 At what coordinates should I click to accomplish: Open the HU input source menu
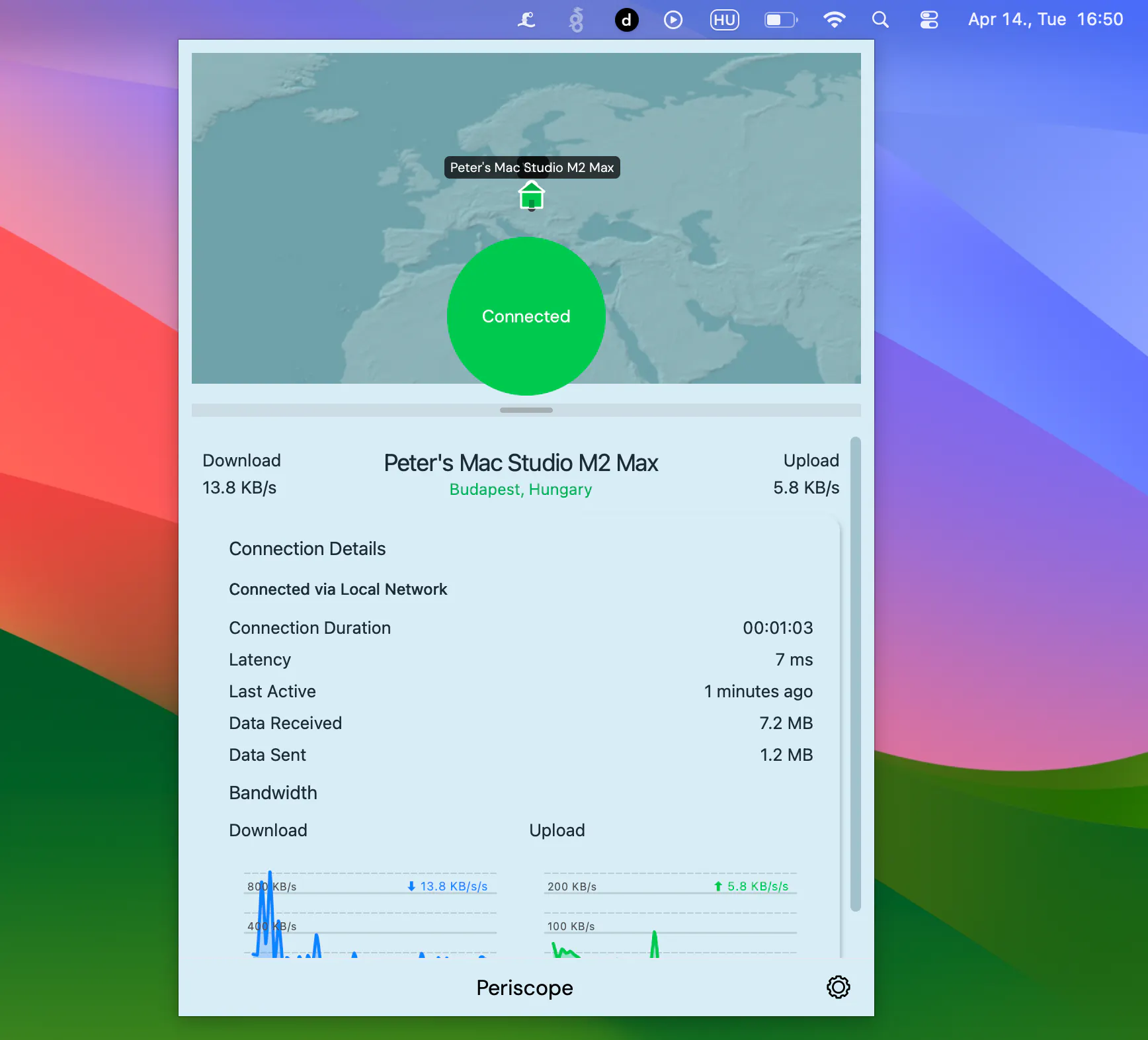coord(725,20)
